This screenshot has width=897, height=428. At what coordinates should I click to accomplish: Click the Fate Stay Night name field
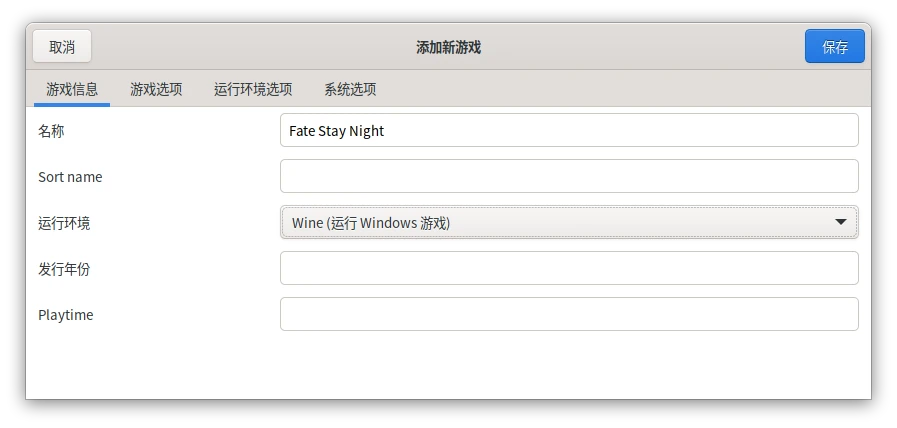(x=568, y=130)
